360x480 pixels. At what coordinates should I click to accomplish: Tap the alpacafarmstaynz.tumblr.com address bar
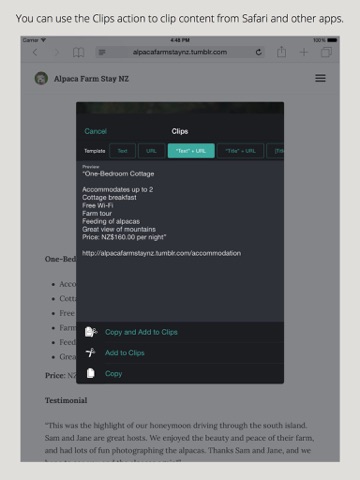tap(180, 52)
